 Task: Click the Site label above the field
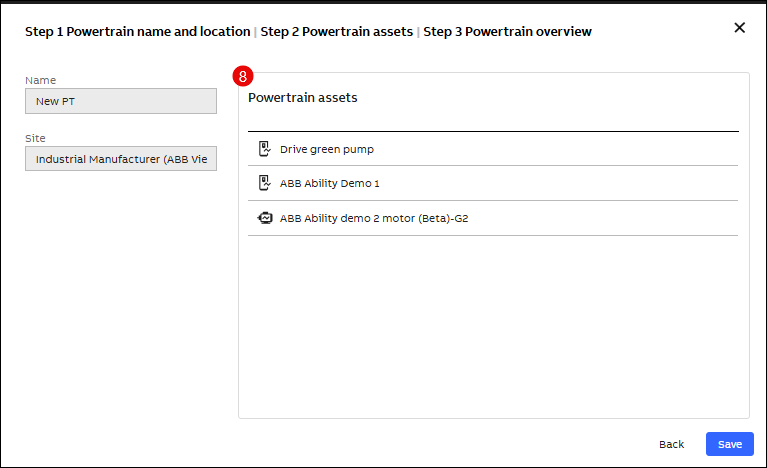click(35, 138)
